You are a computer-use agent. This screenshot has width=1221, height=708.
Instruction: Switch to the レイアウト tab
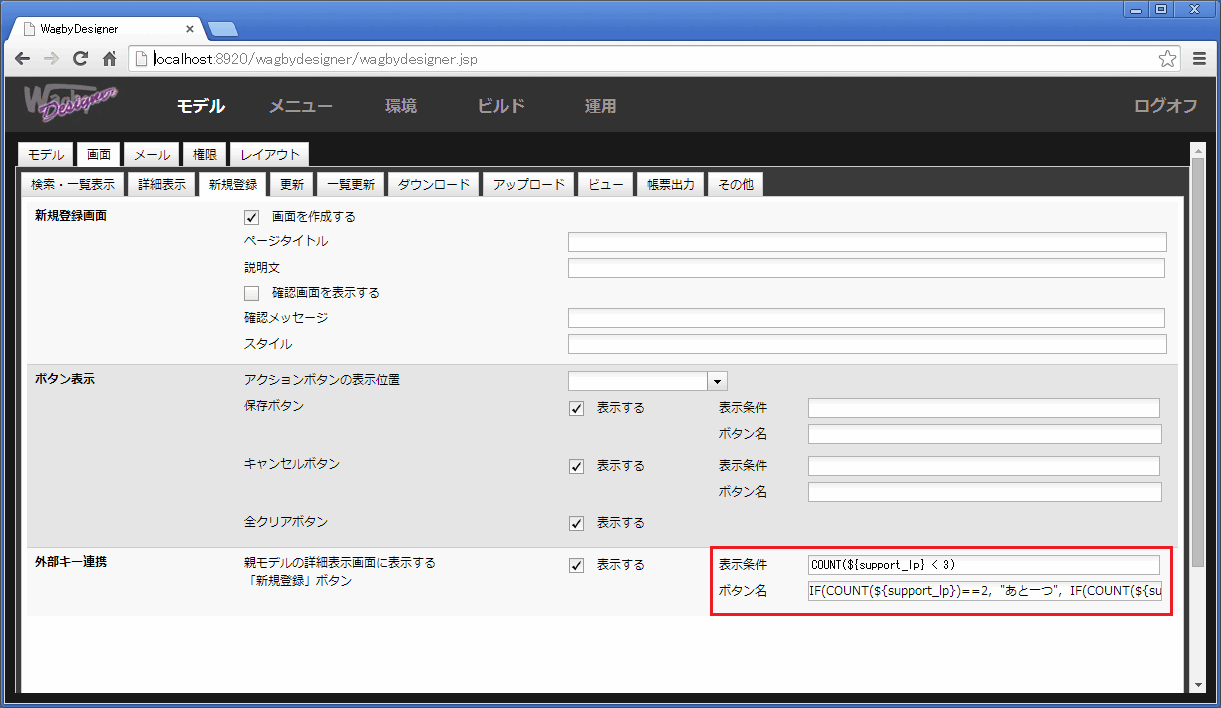(x=270, y=154)
